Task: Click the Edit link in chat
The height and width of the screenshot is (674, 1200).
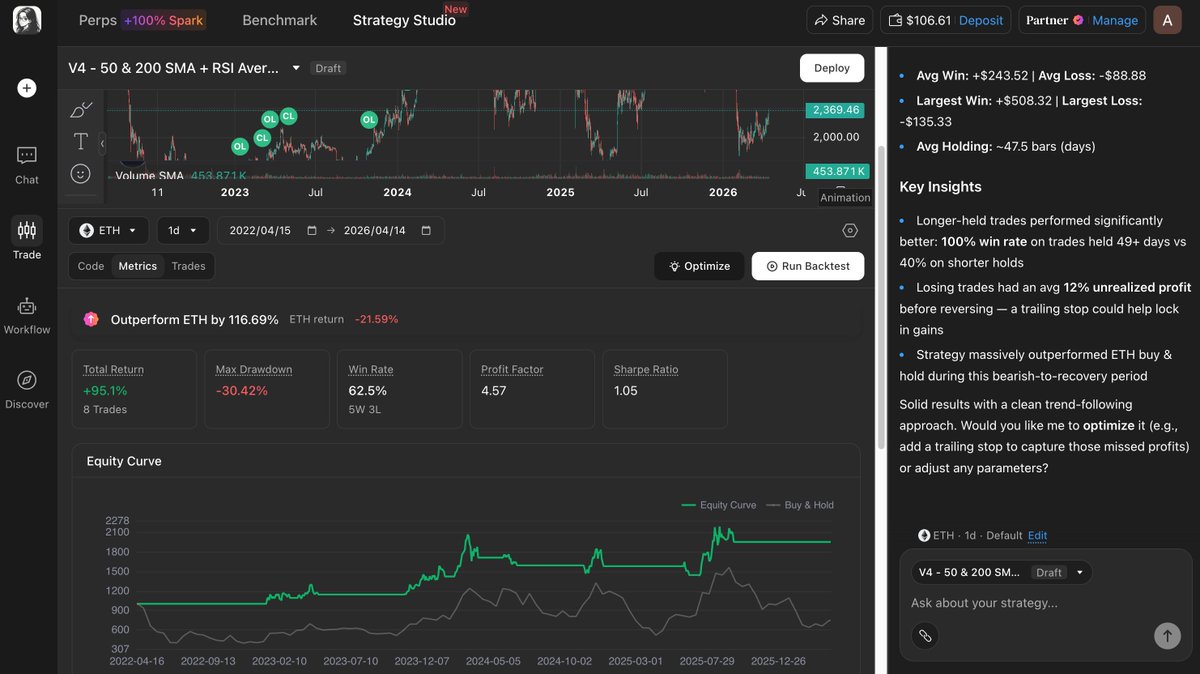Action: pos(1037,535)
